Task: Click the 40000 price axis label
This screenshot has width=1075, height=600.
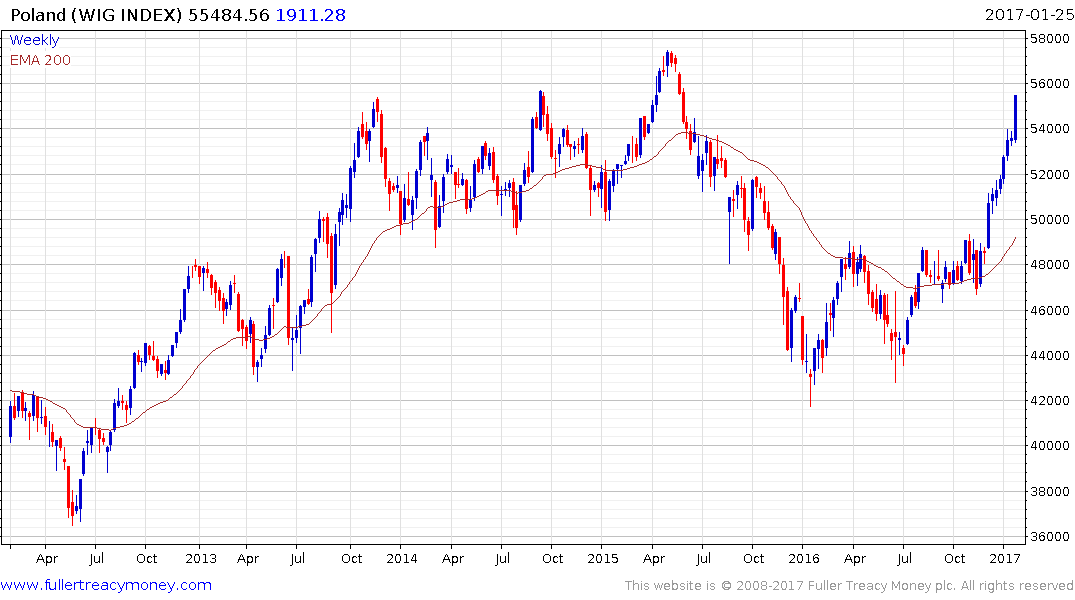Action: tap(1050, 446)
